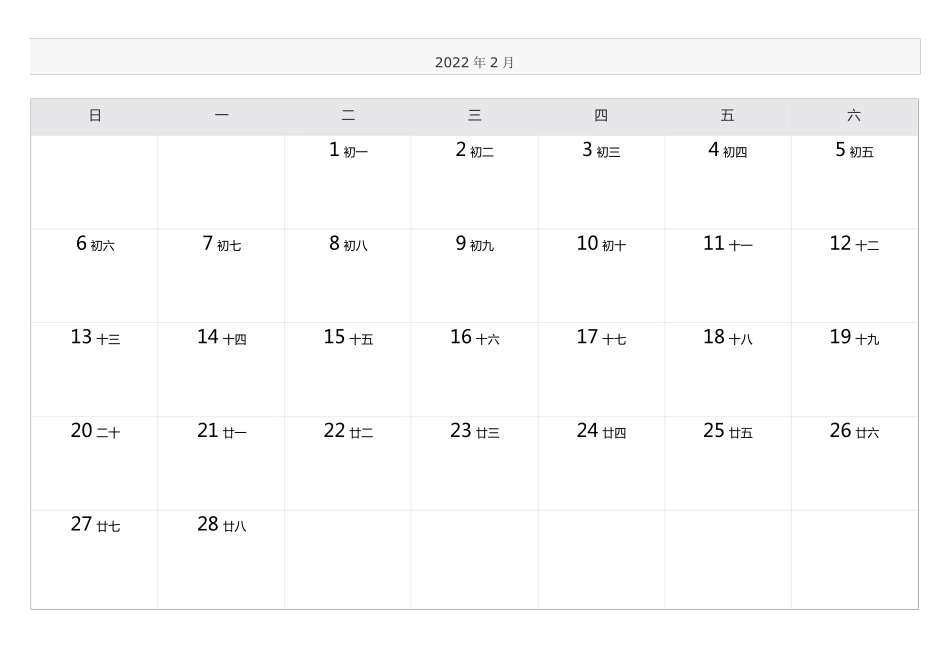Click on 28 廿八 date
This screenshot has height=672, width=950.
tap(221, 525)
